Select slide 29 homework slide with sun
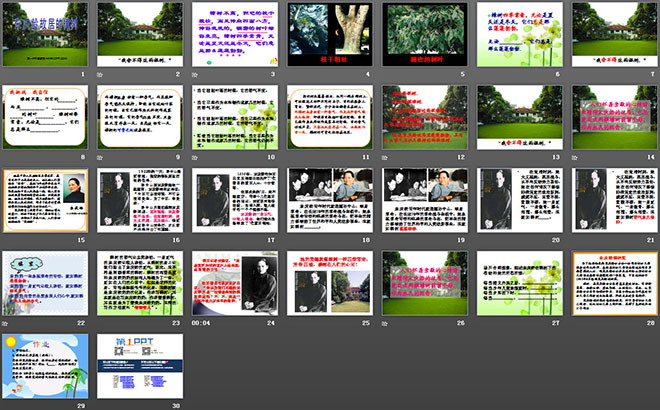The image size is (660, 410). click(x=44, y=365)
